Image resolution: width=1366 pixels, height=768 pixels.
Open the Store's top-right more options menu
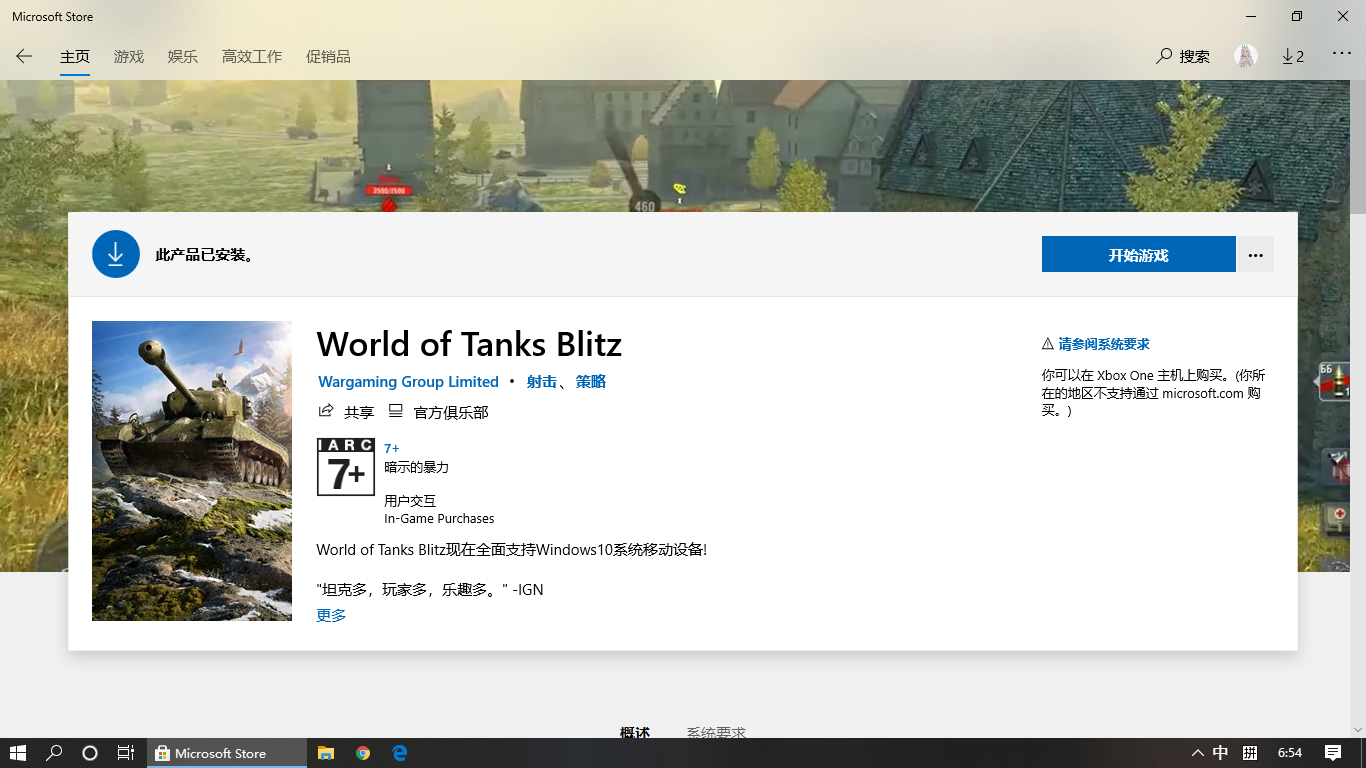coord(1342,55)
